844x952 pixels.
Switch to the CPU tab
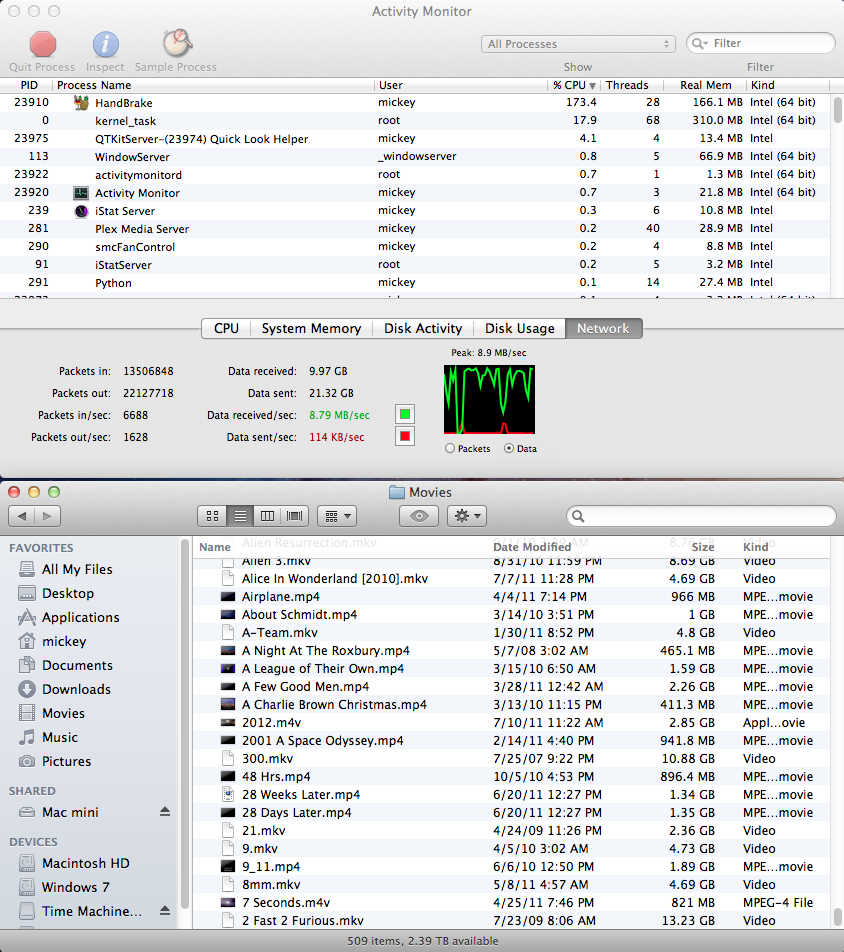tap(226, 328)
